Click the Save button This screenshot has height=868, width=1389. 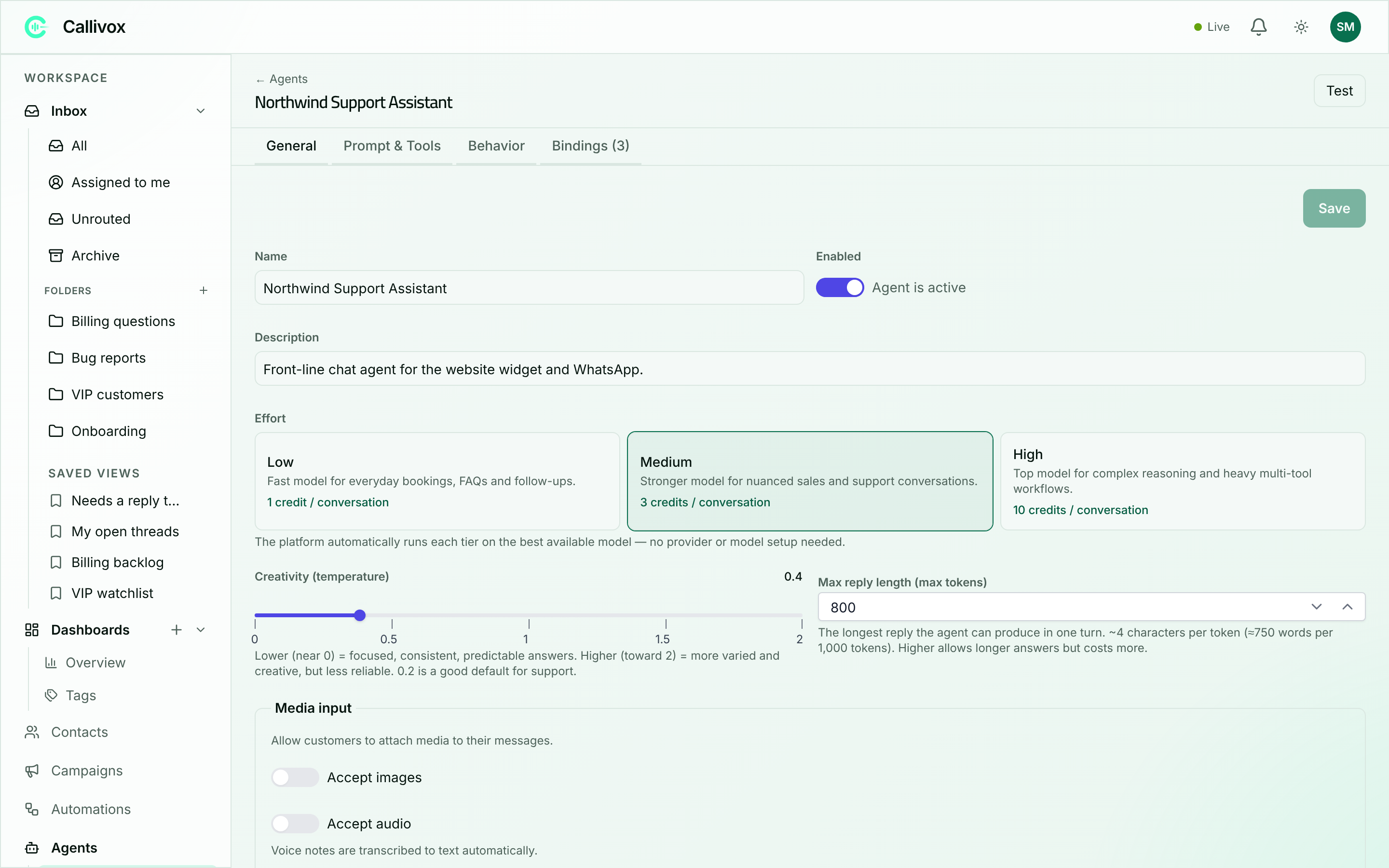click(x=1334, y=208)
